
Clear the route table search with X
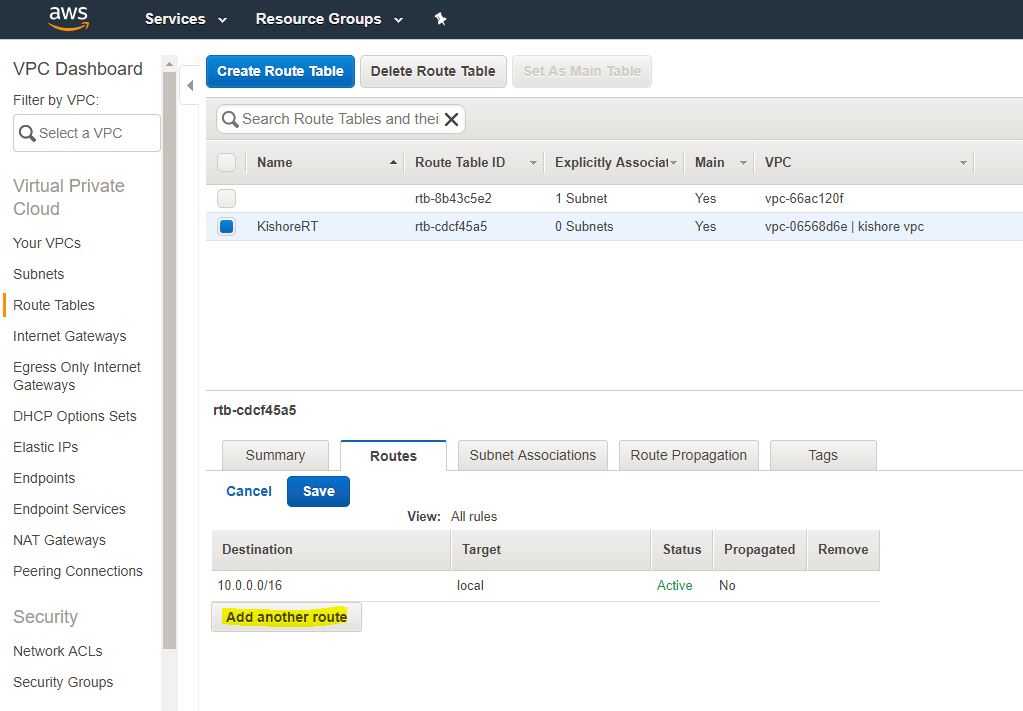pos(452,119)
